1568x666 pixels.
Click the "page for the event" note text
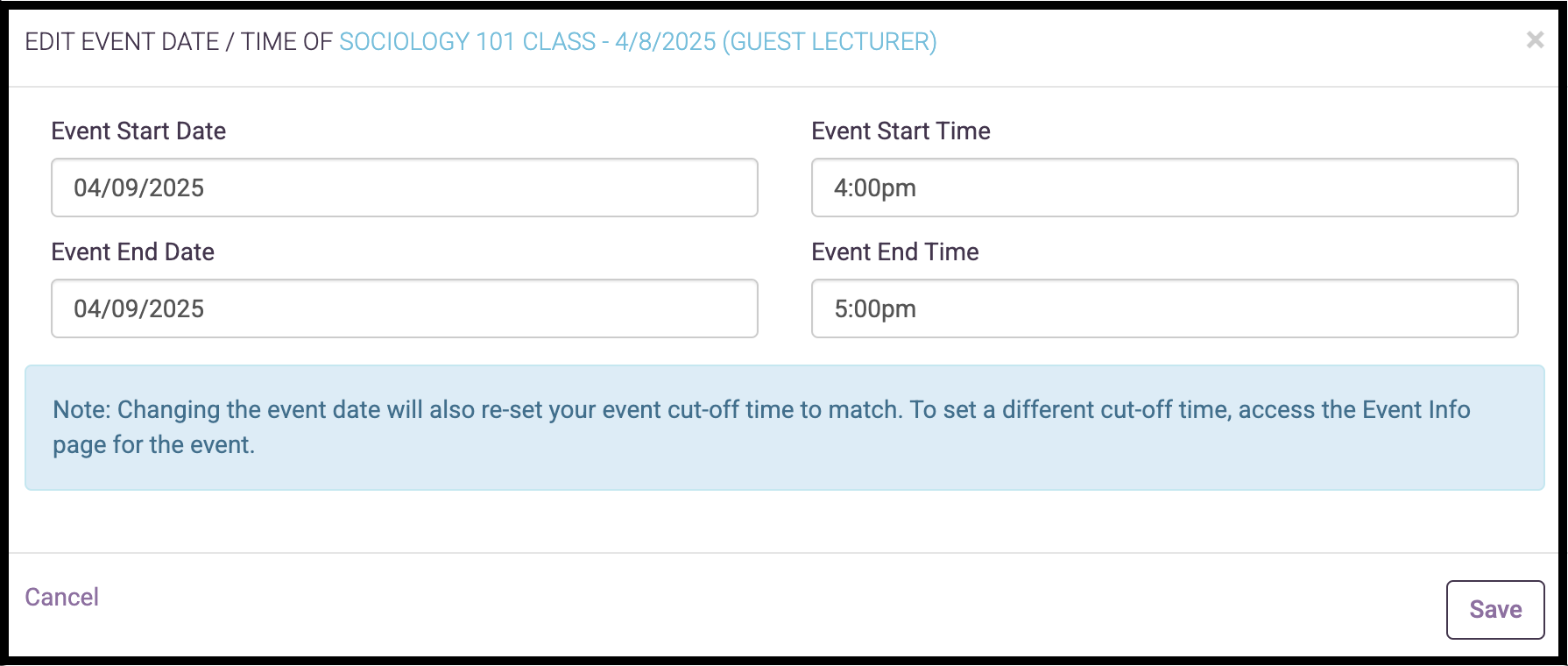coord(153,444)
